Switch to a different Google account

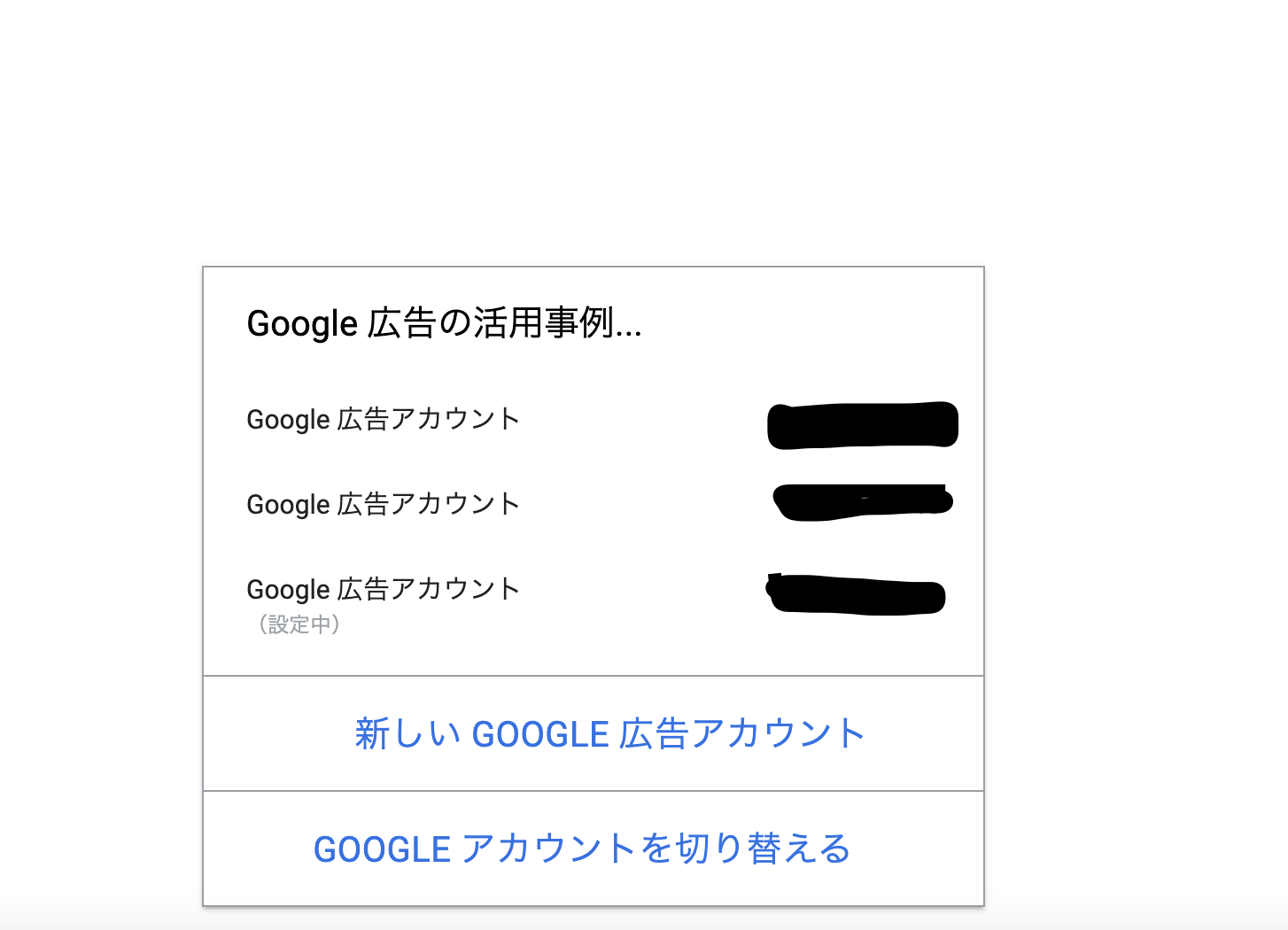pyautogui.click(x=584, y=848)
